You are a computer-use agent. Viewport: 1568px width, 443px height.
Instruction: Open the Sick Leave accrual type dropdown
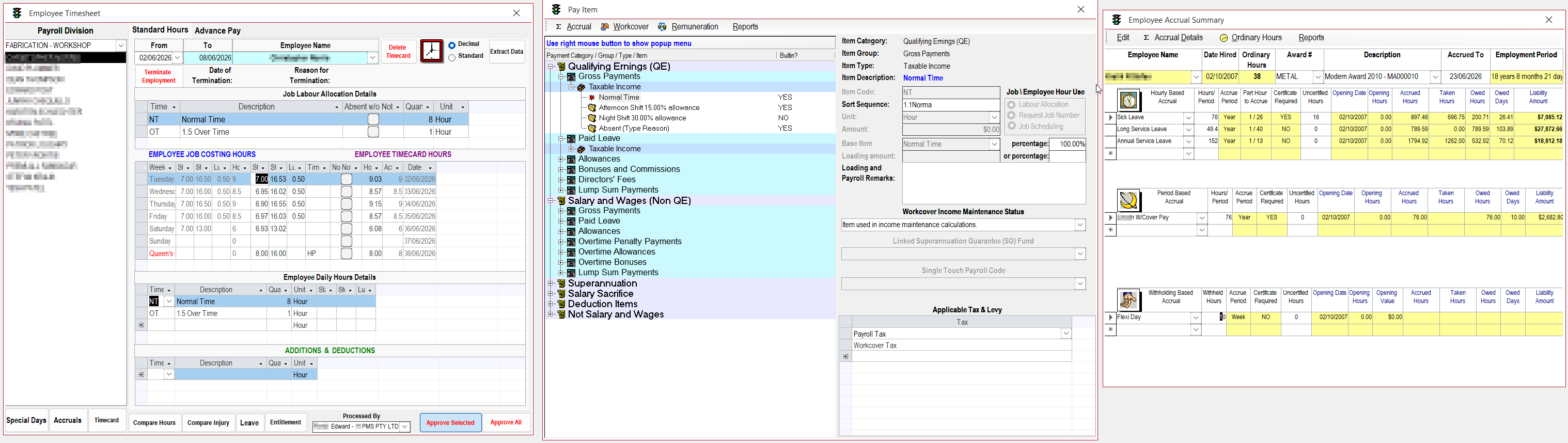pyautogui.click(x=1188, y=117)
